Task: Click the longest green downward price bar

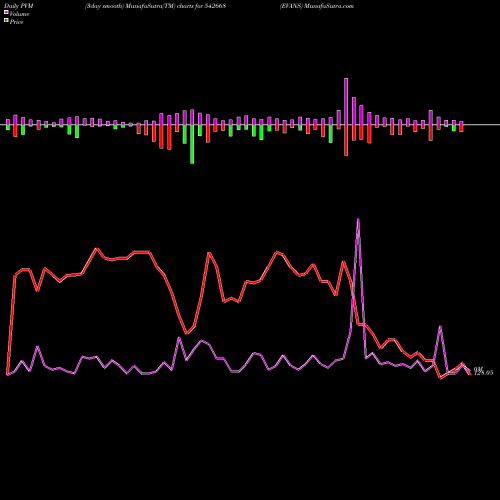Action: (192, 144)
